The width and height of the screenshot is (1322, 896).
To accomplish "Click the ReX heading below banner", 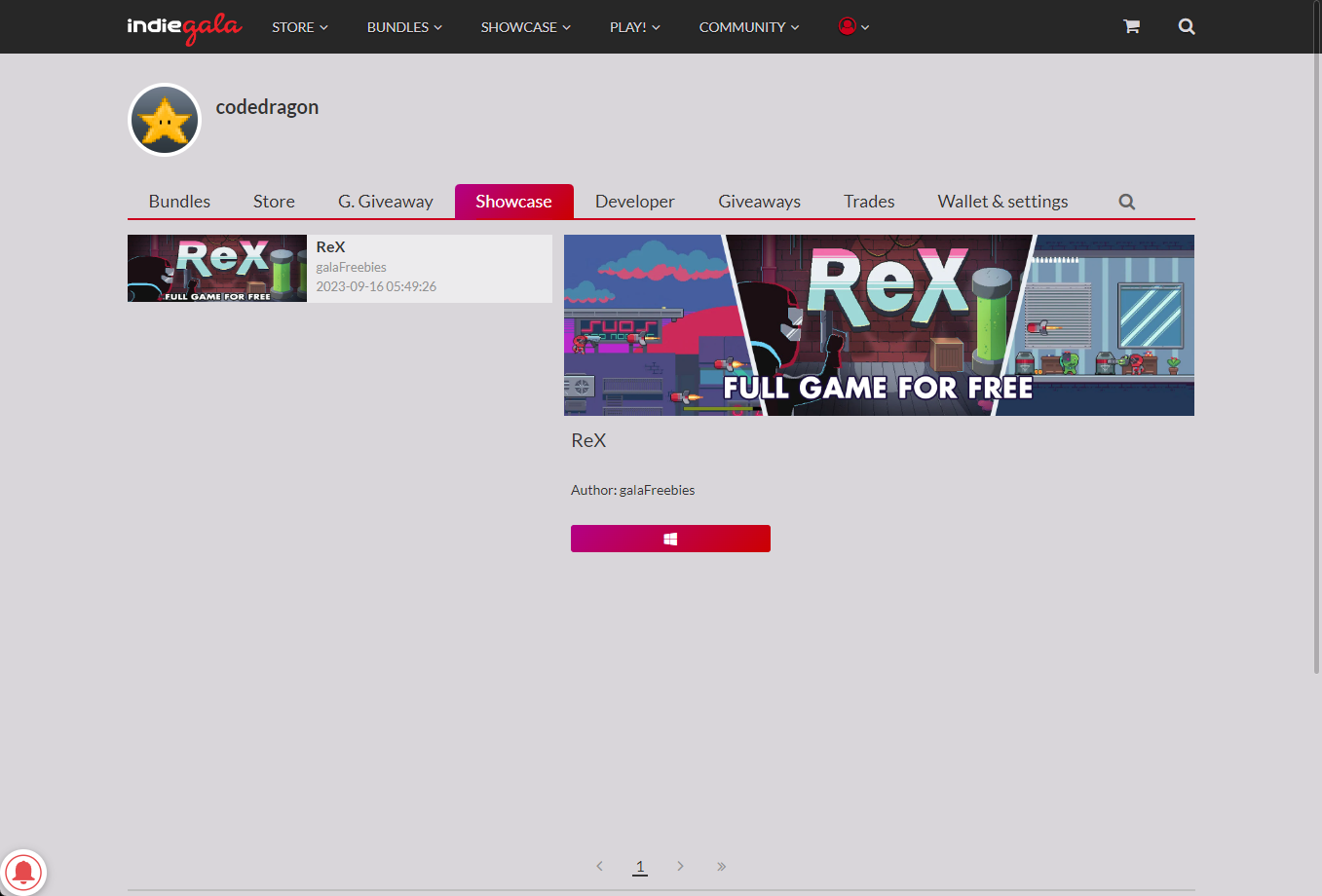I will click(588, 440).
